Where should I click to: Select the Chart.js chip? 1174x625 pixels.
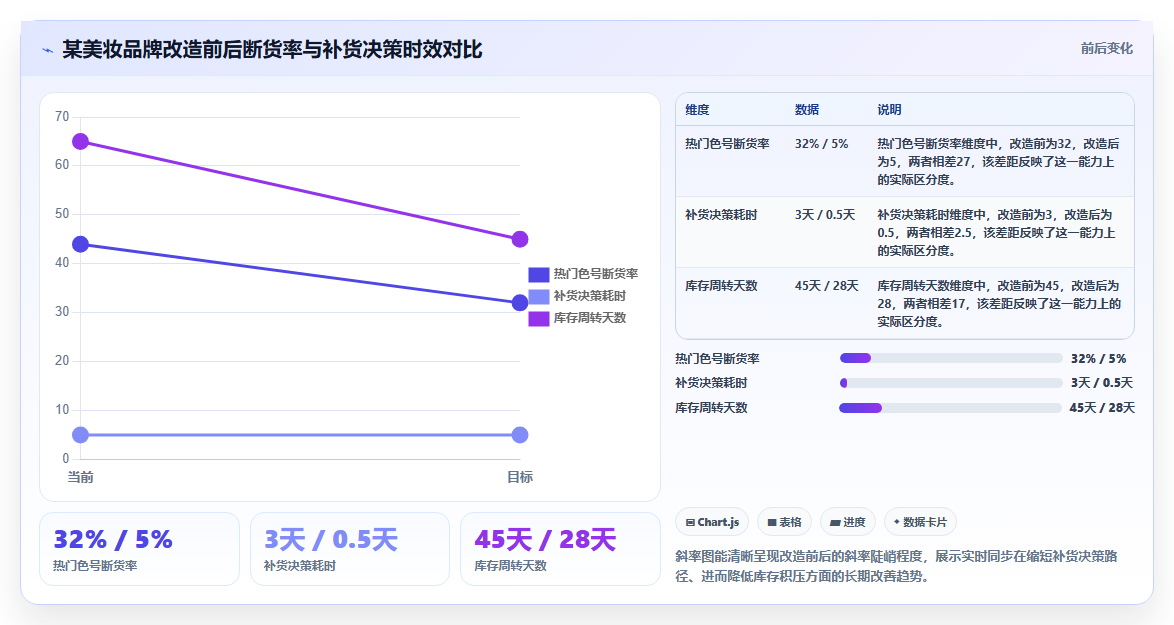coord(713,522)
